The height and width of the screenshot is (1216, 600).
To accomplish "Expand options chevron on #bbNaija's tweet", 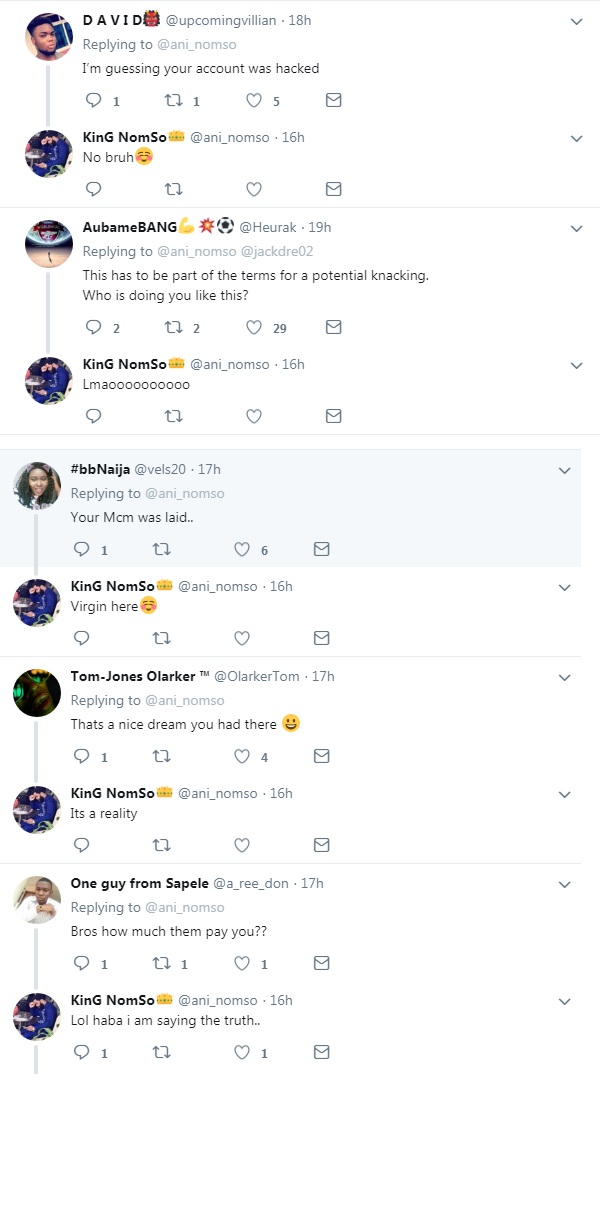I will [x=564, y=470].
